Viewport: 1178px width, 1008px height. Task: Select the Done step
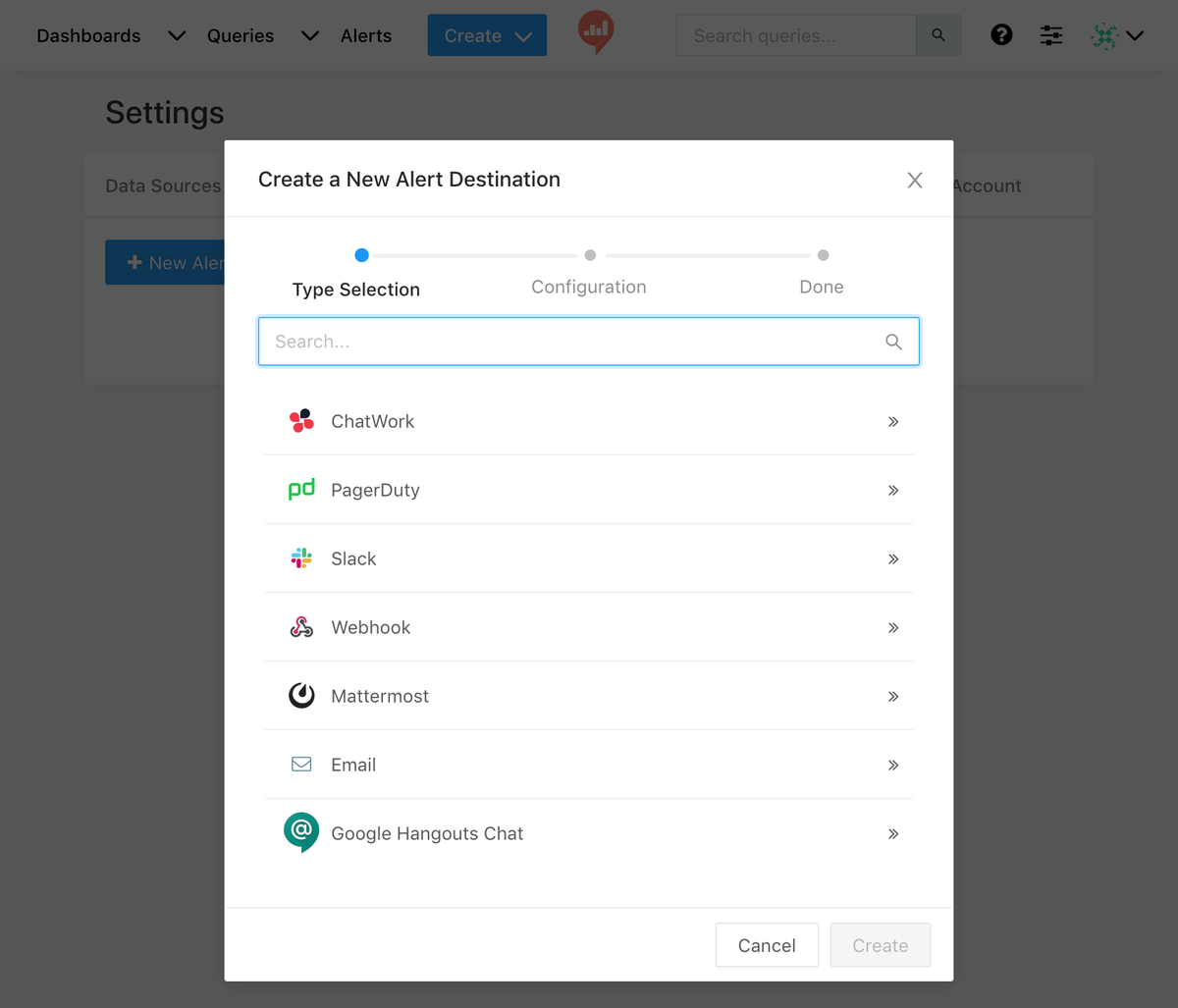pos(822,287)
